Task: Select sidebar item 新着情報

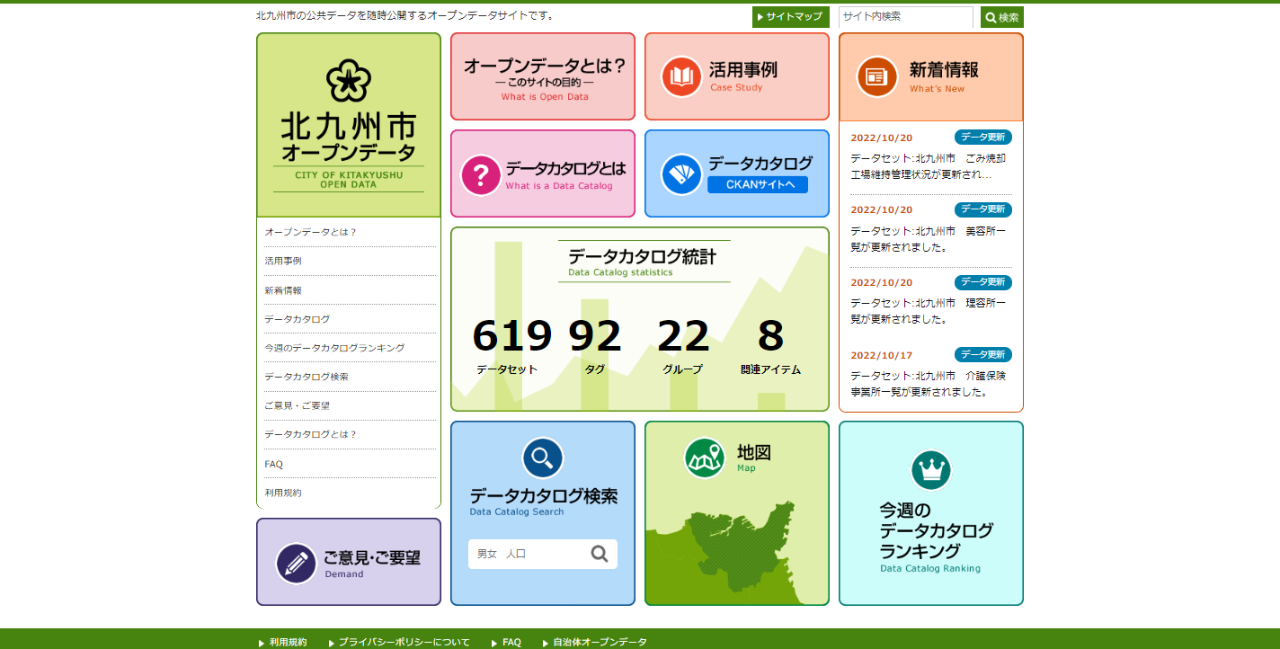Action: pos(348,290)
